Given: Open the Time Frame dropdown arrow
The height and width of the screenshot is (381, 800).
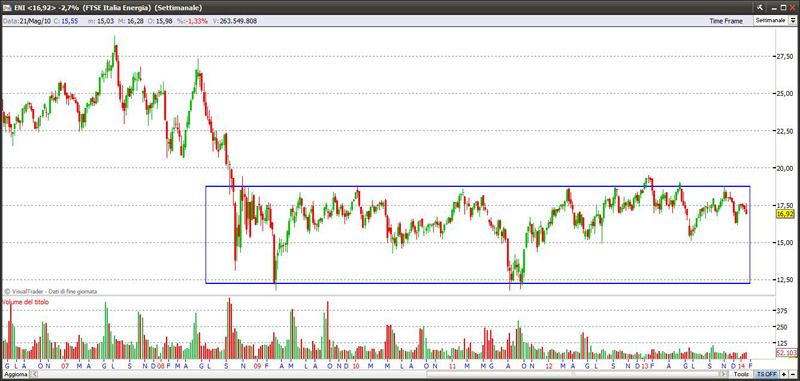Looking at the screenshot, I should coord(793,20).
